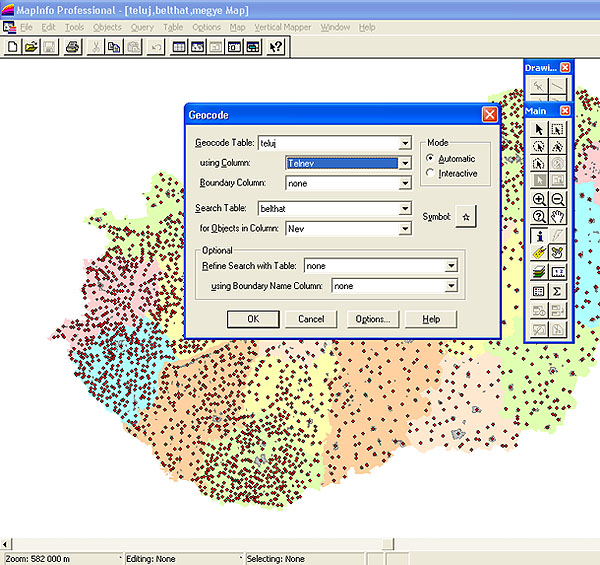Activate the Info tool icon
Image resolution: width=600 pixels, height=565 pixels.
coord(539,235)
